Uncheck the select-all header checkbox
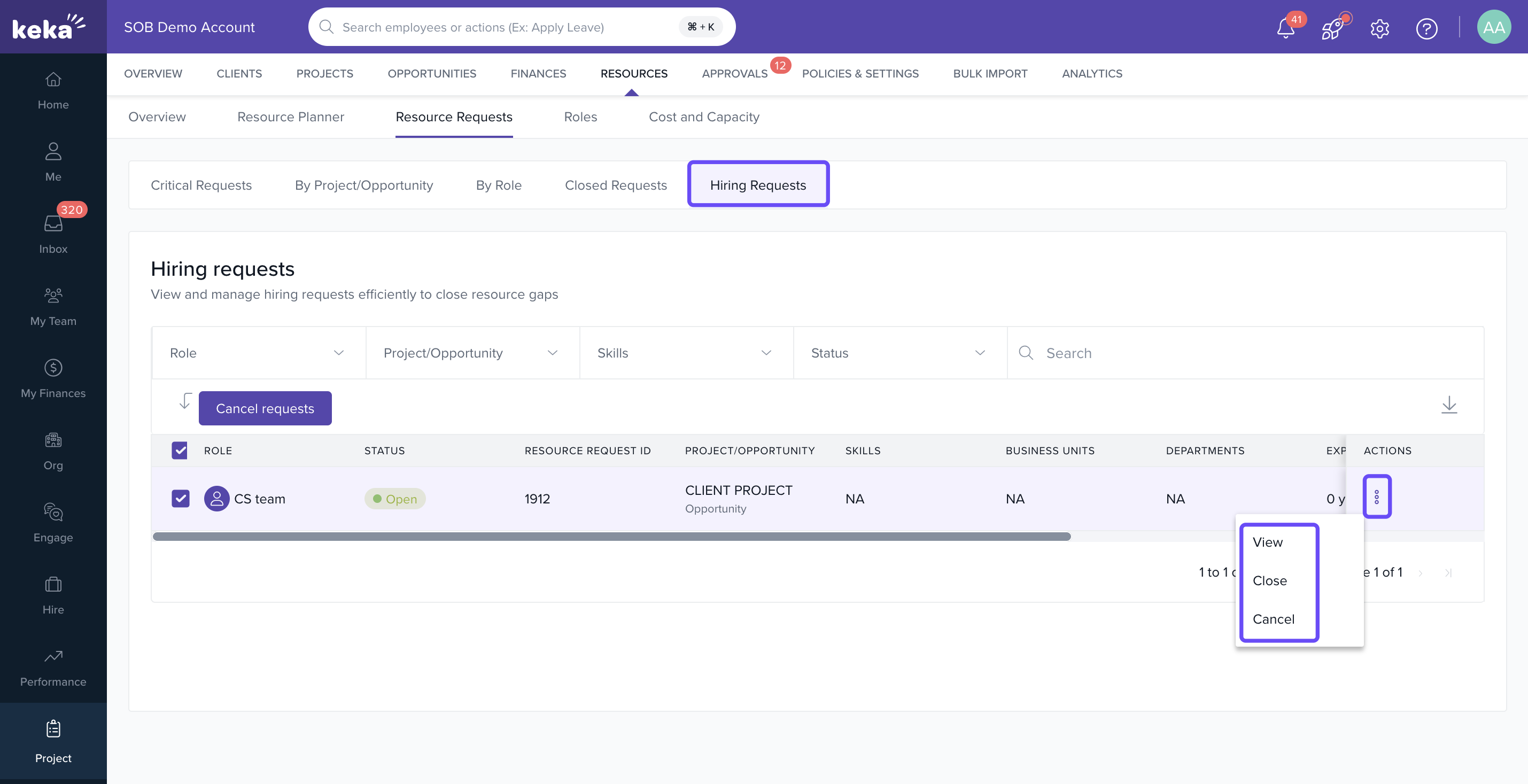Screen dimensions: 1528x784 click(180, 450)
